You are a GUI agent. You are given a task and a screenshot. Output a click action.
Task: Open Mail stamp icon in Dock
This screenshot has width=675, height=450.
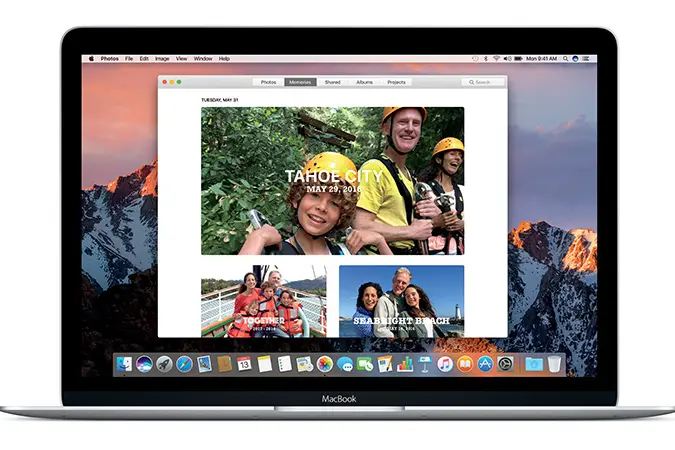(204, 364)
